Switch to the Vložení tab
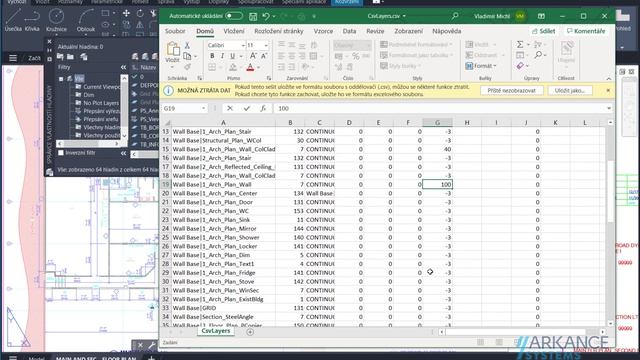 [x=233, y=31]
